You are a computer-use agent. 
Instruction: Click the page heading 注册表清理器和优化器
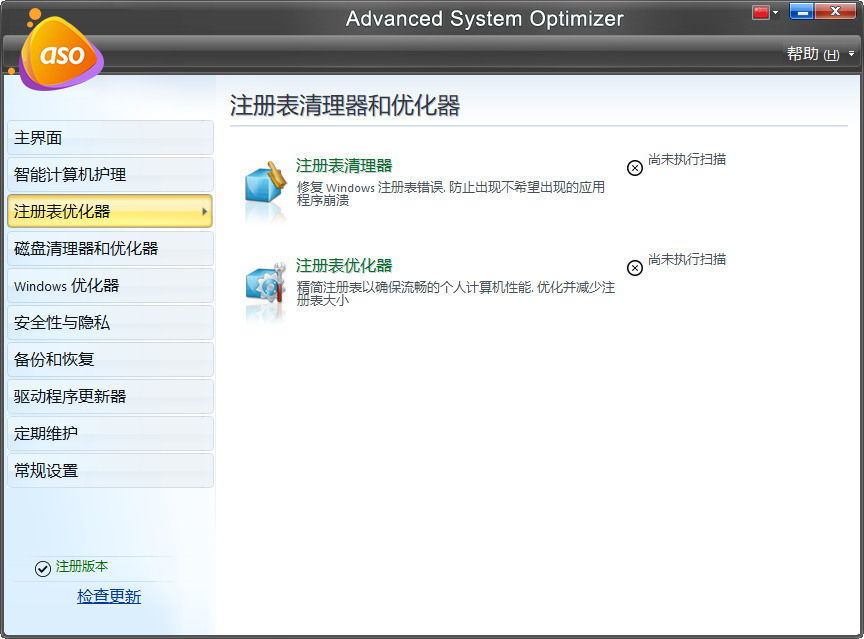coord(345,105)
